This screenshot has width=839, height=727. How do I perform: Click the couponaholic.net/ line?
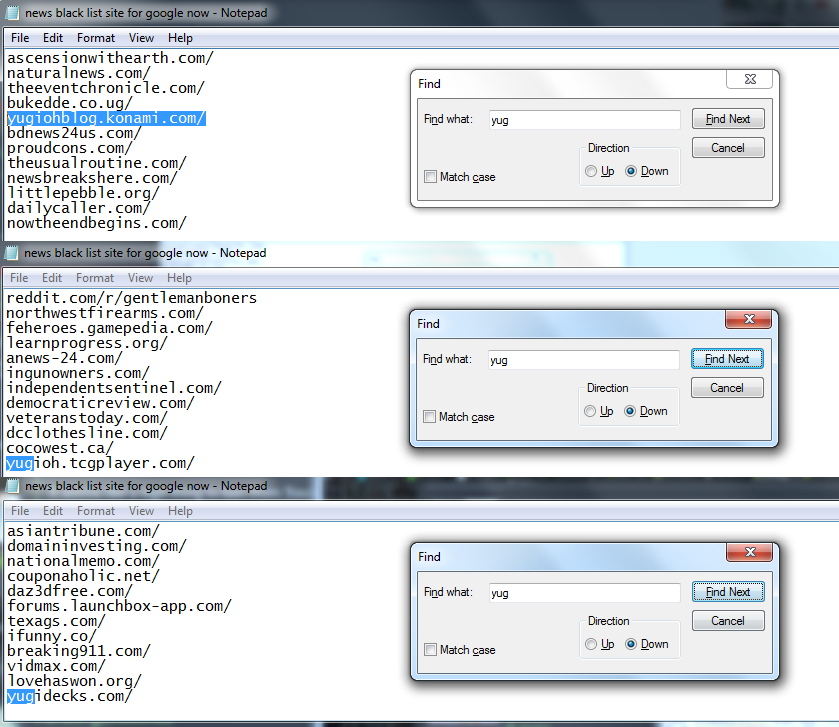tap(83, 576)
